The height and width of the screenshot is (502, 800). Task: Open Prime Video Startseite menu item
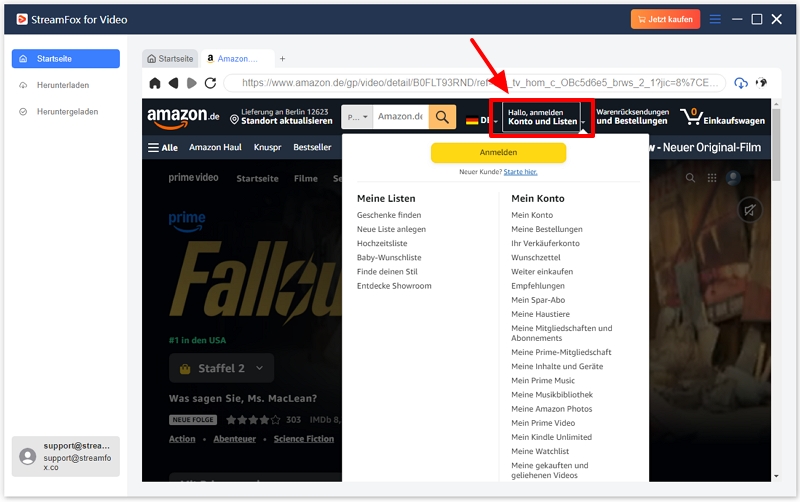(x=257, y=179)
